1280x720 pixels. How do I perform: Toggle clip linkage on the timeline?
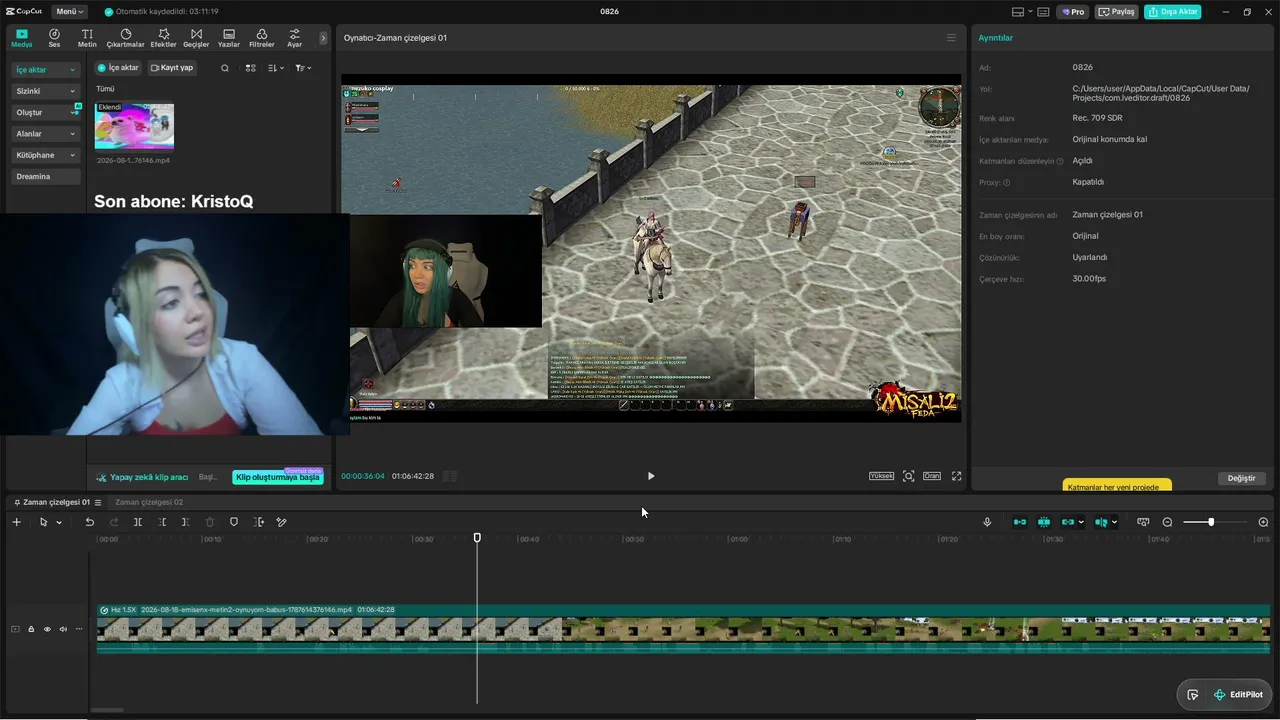(x=1068, y=522)
